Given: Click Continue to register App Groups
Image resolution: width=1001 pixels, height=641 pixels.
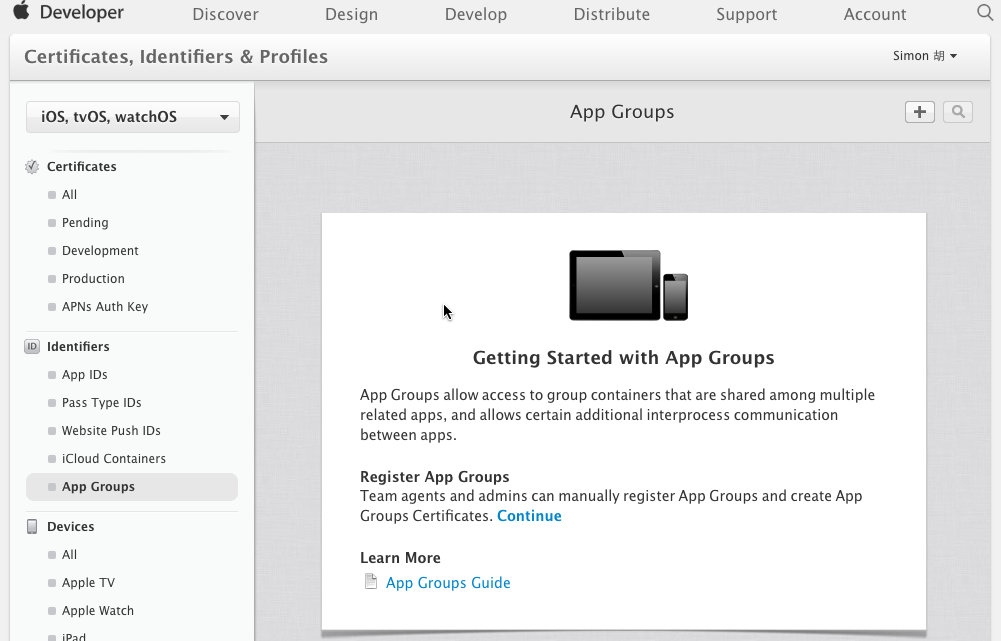Looking at the screenshot, I should (529, 516).
